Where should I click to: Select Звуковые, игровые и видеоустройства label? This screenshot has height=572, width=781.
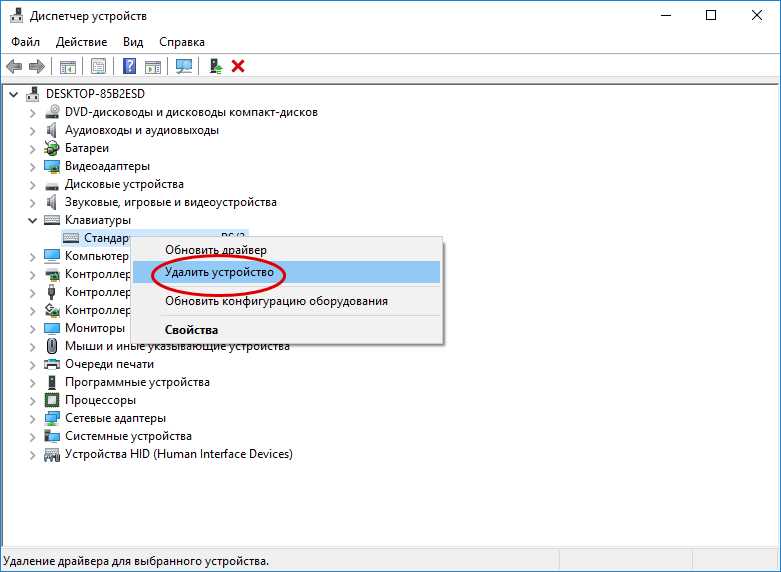171,202
